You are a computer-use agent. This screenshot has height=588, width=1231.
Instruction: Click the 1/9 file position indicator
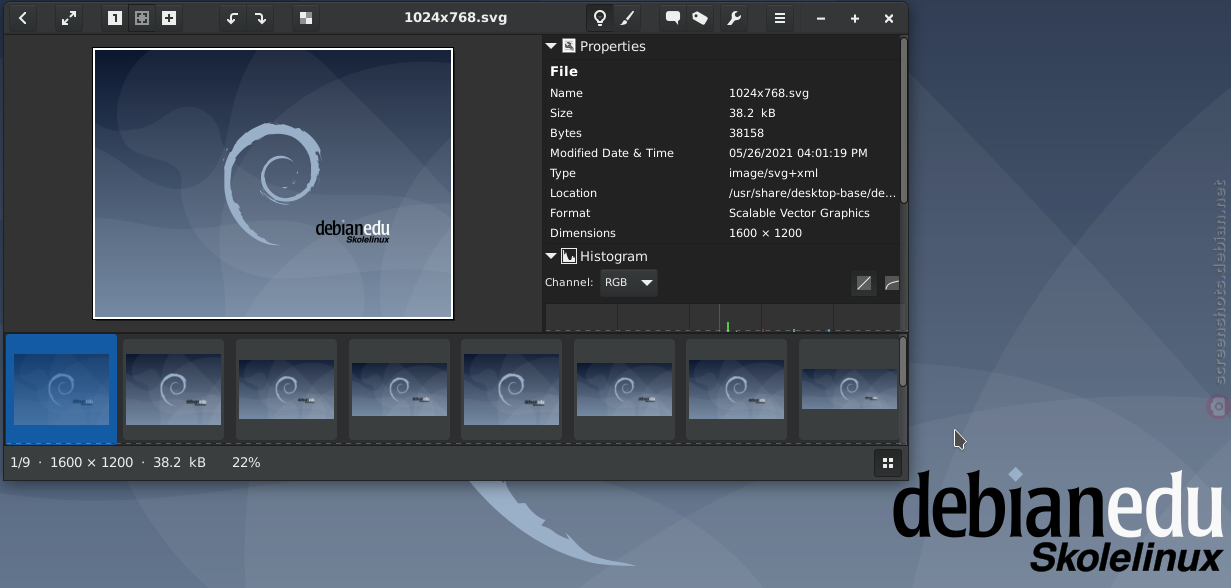20,463
